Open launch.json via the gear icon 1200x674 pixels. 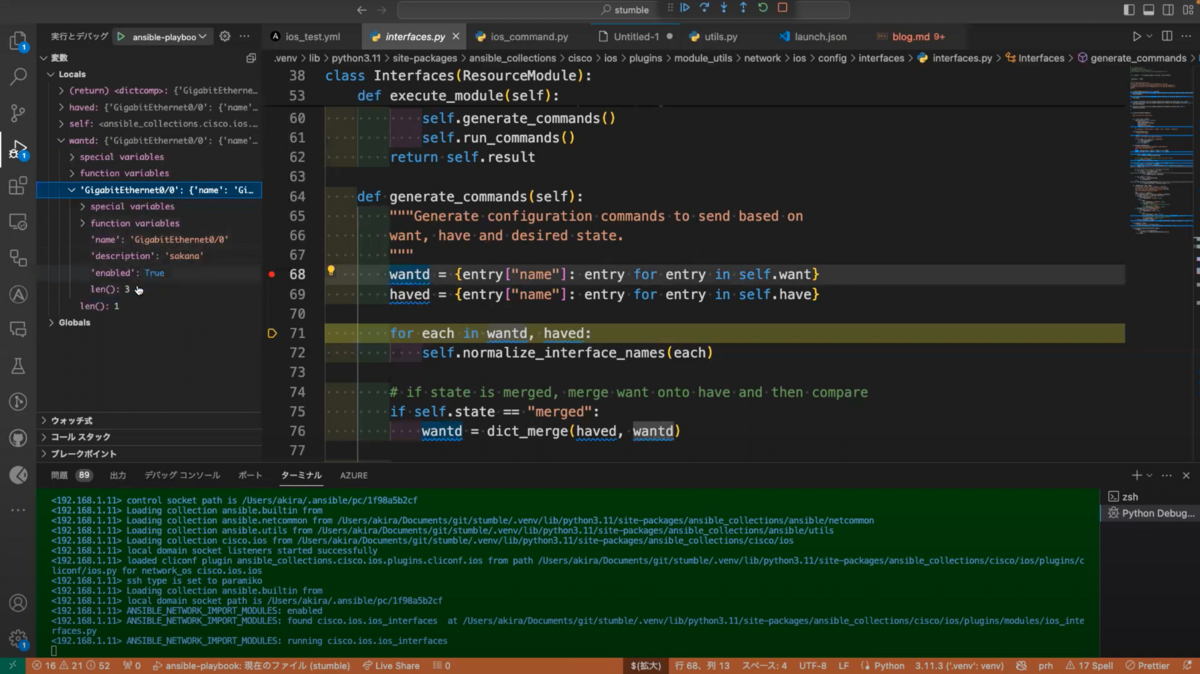225,36
